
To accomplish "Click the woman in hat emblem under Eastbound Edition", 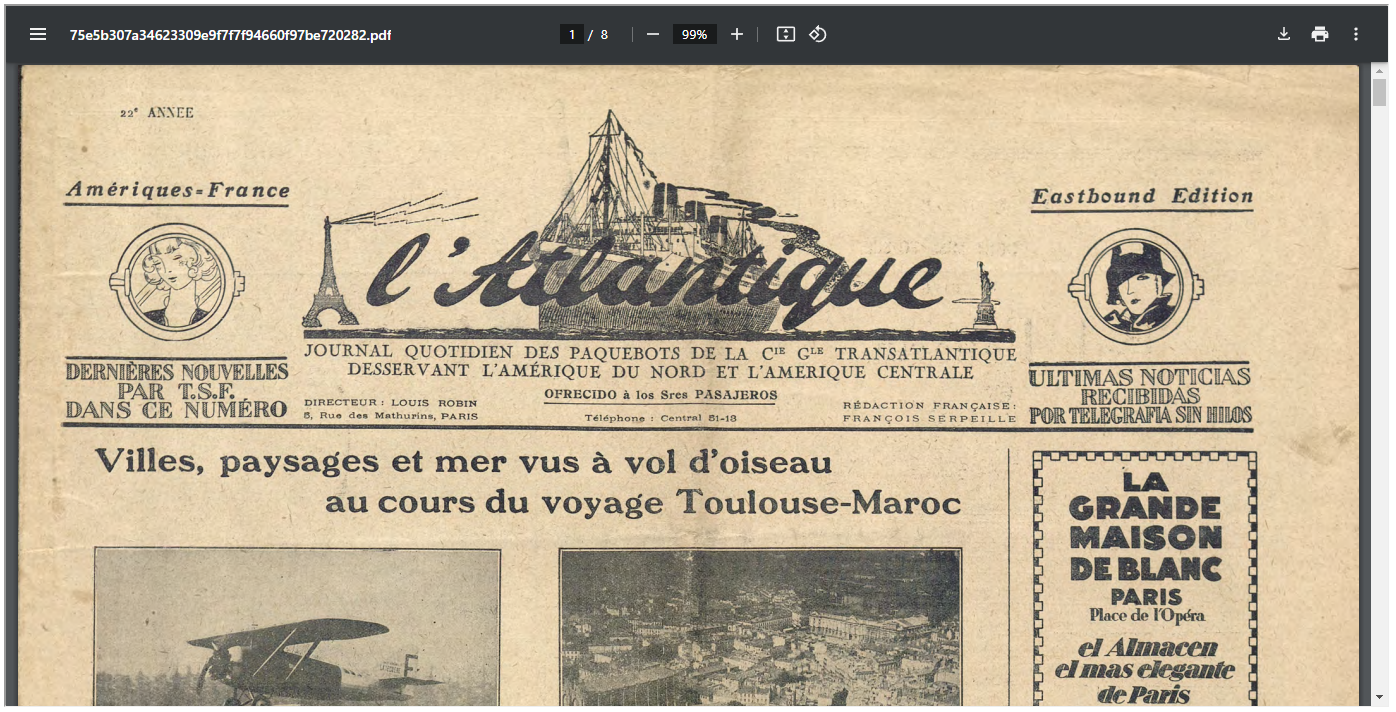I will [1136, 287].
